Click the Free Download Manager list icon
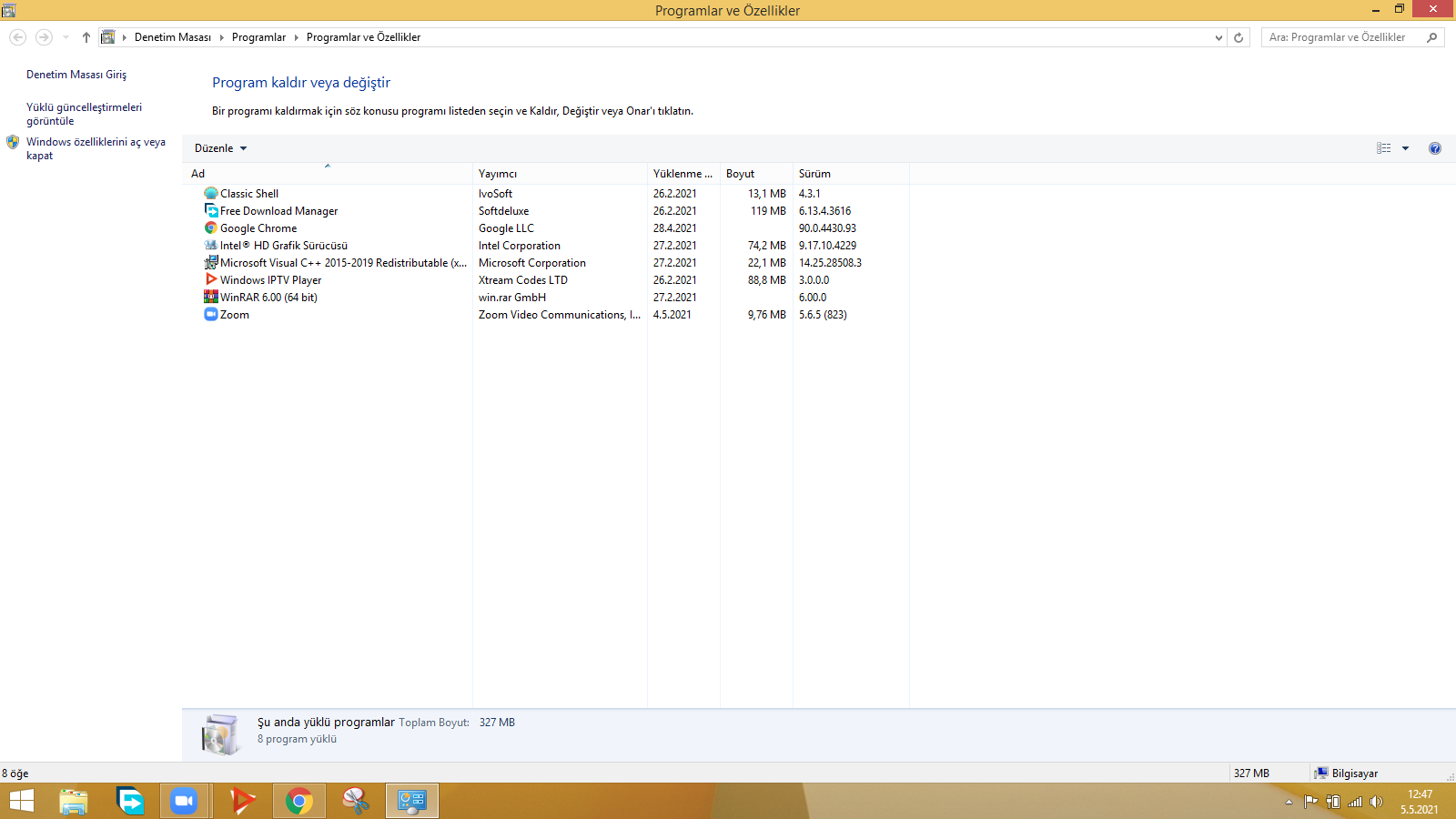 click(x=211, y=211)
